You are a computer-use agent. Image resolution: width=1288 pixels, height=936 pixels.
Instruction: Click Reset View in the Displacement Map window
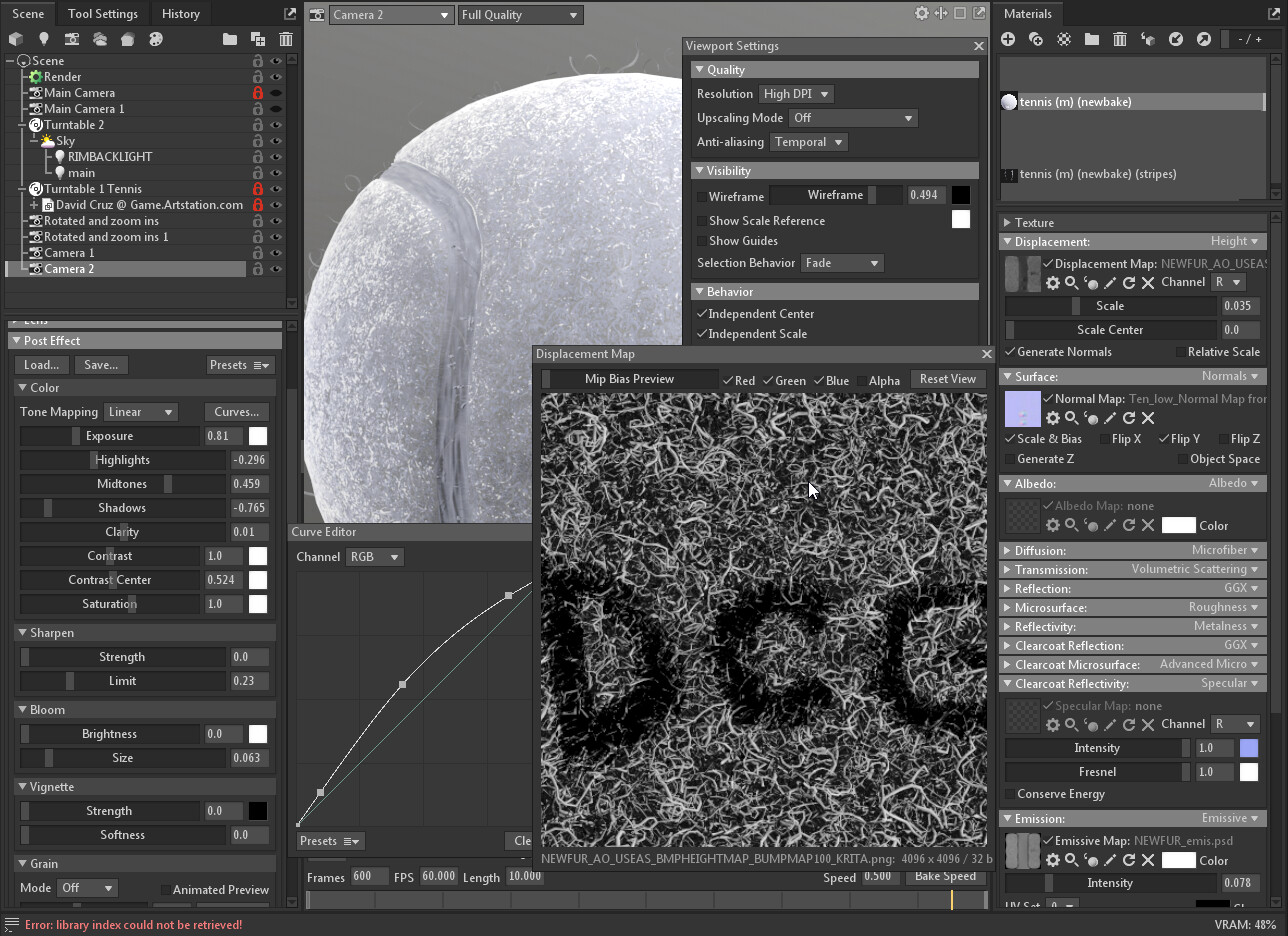pos(947,379)
